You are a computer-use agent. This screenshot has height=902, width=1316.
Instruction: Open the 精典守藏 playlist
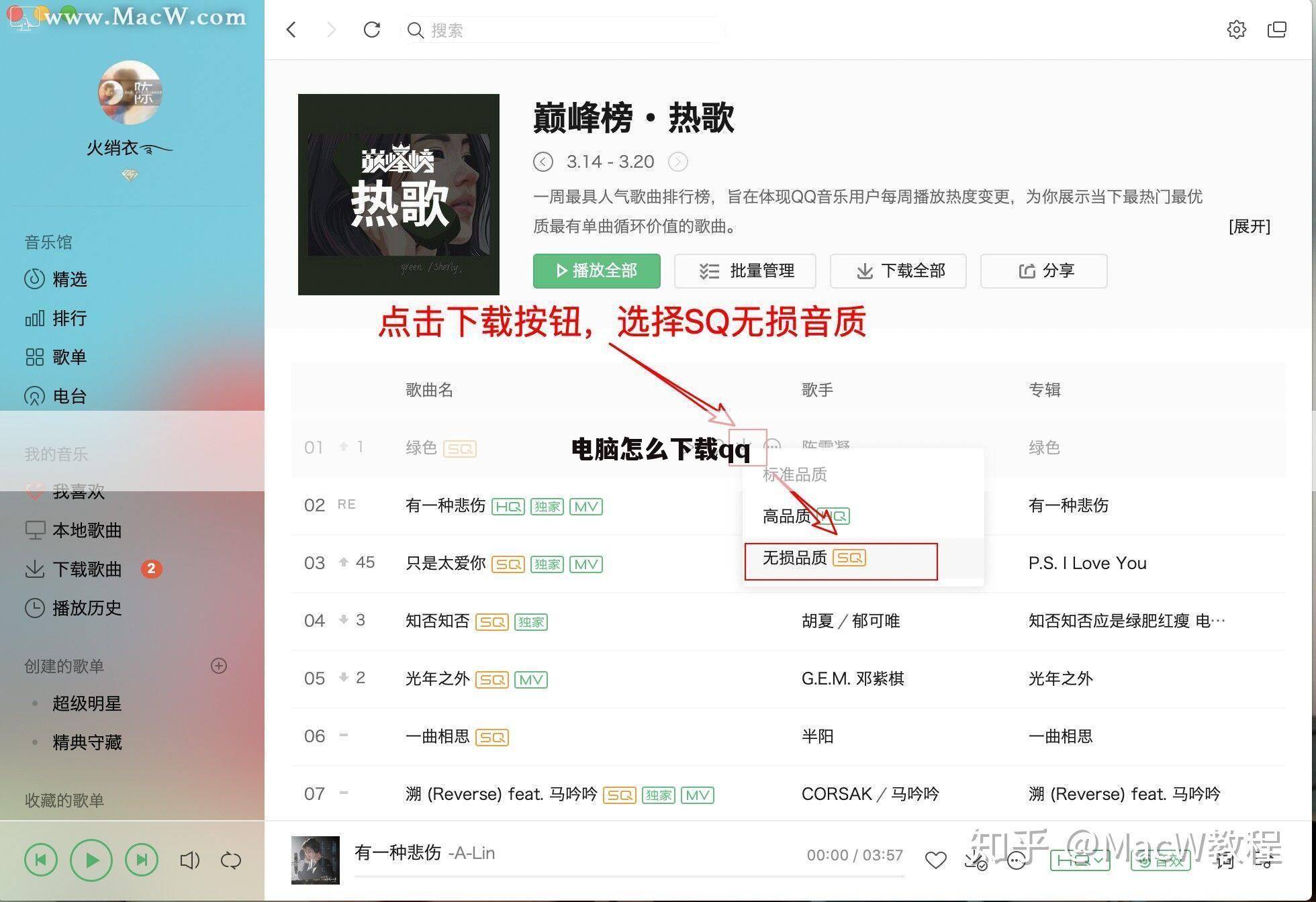click(87, 742)
